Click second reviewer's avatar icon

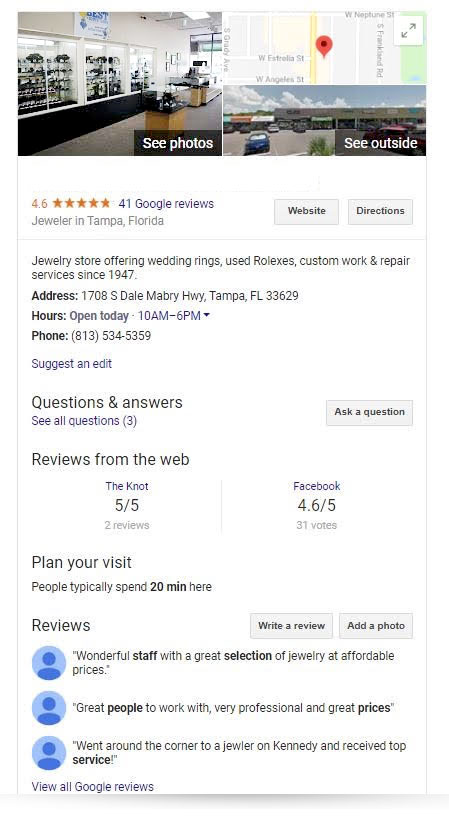click(49, 708)
